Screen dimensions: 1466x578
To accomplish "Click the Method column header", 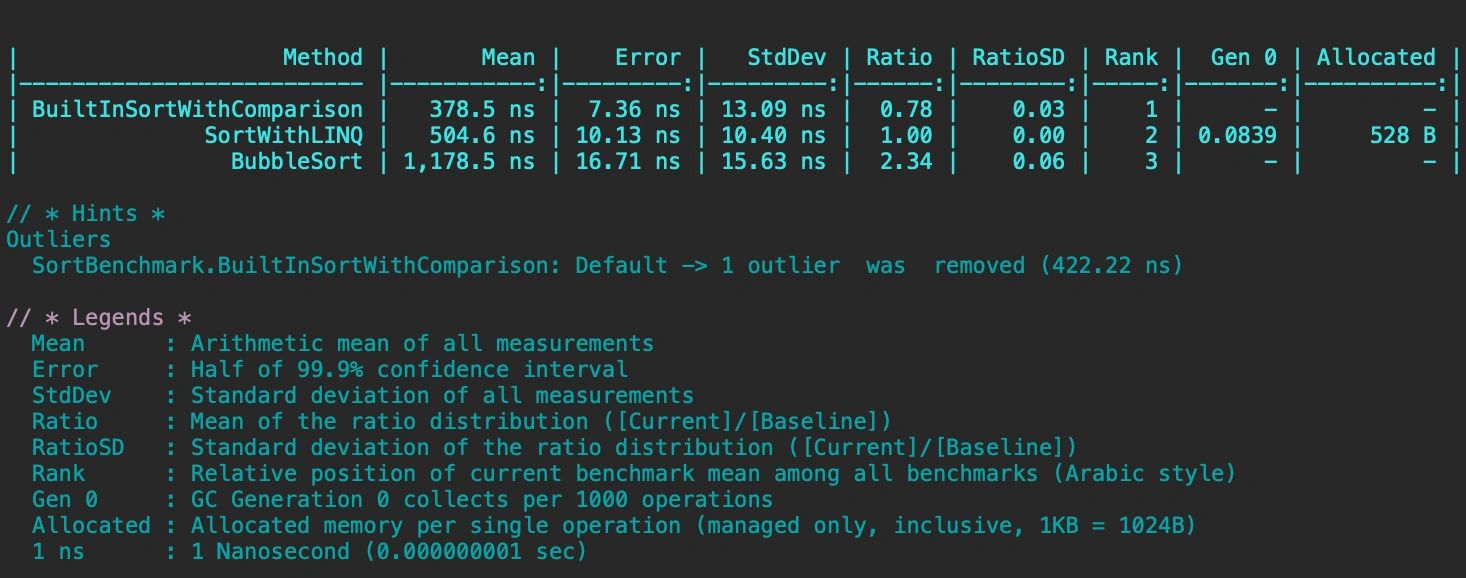I will tap(322, 58).
